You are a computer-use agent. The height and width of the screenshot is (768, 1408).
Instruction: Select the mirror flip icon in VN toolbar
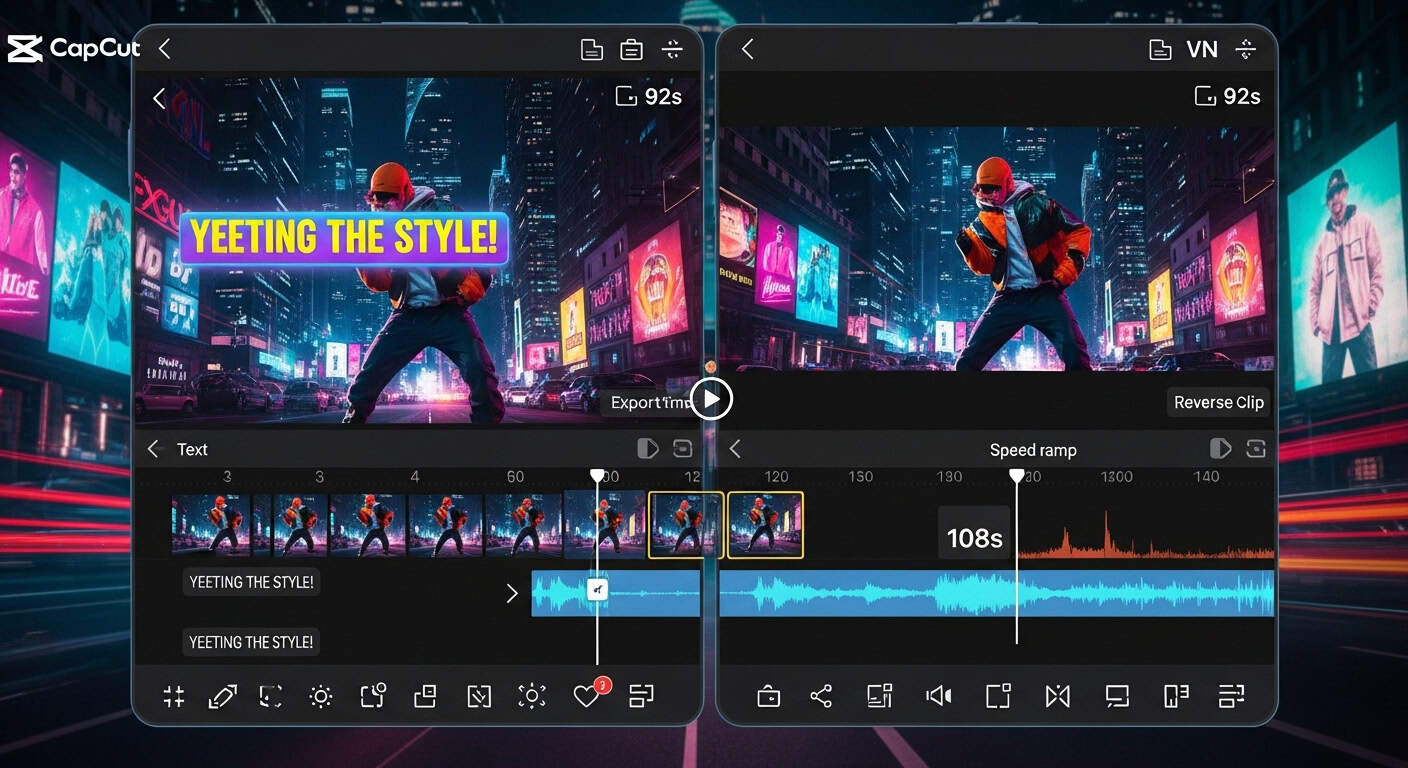pyautogui.click(x=1057, y=696)
